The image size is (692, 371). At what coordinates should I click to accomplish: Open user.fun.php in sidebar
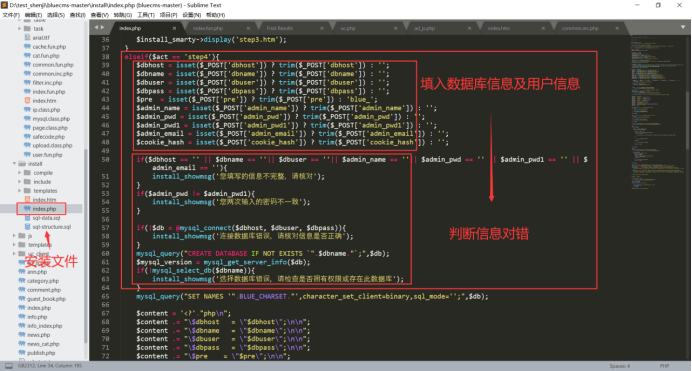pyautogui.click(x=47, y=155)
